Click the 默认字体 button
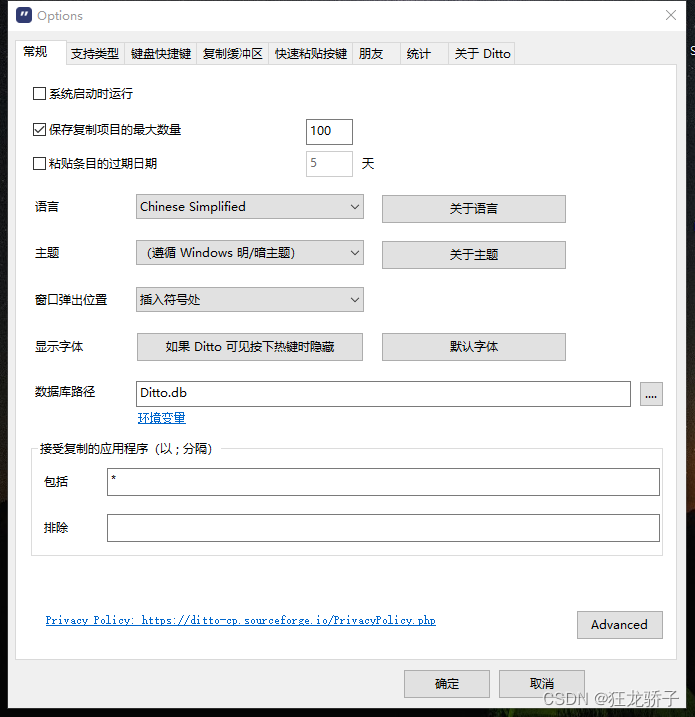 click(x=474, y=347)
